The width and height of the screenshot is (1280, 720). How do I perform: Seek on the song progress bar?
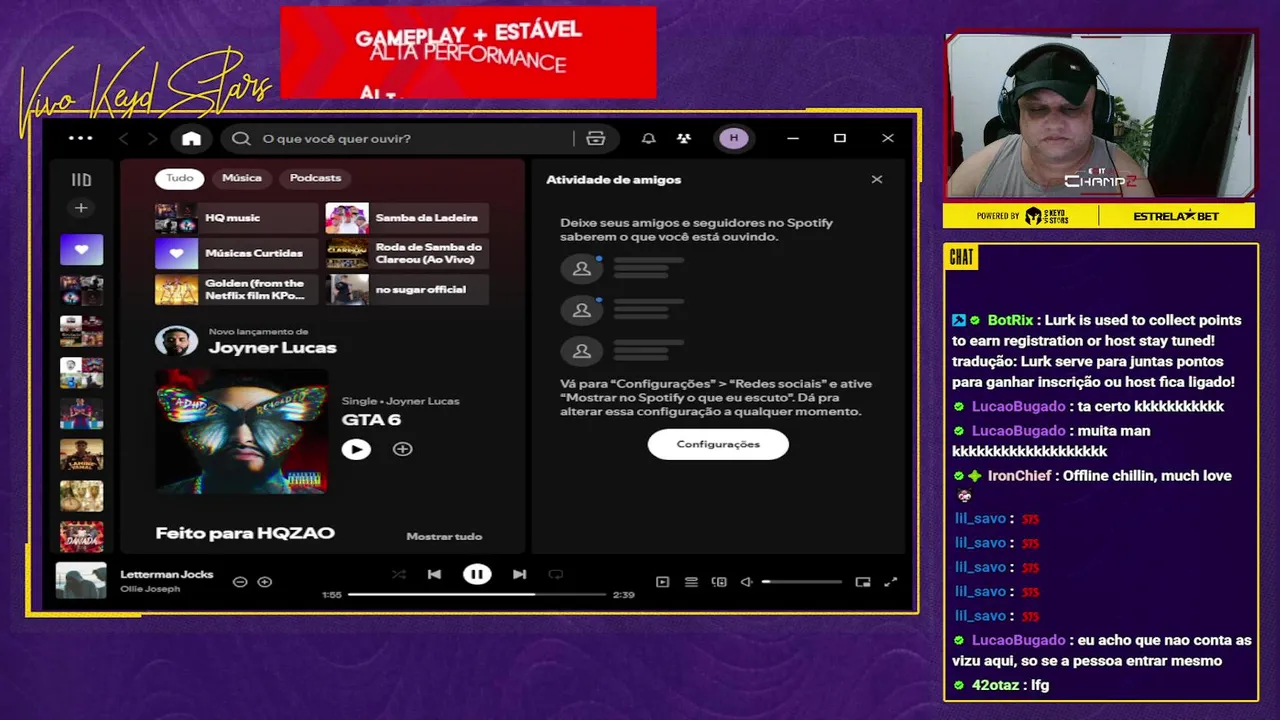[477, 595]
